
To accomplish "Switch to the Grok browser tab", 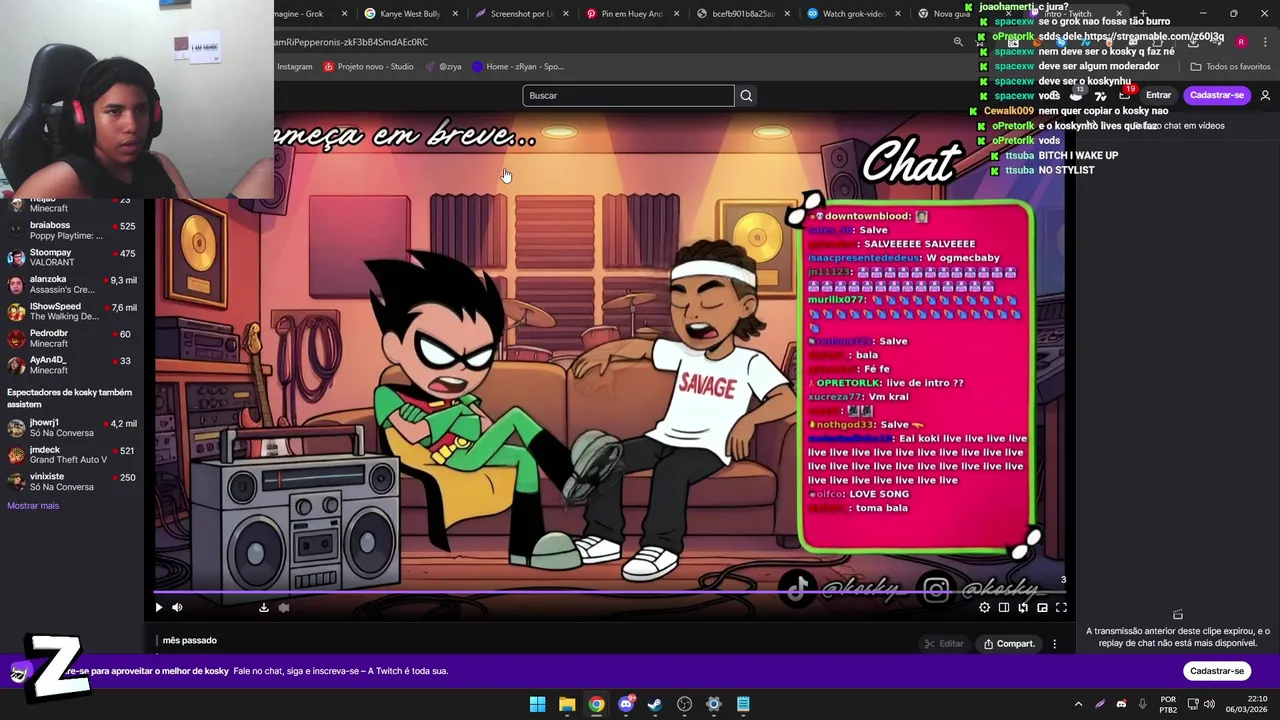I will 305,14.
